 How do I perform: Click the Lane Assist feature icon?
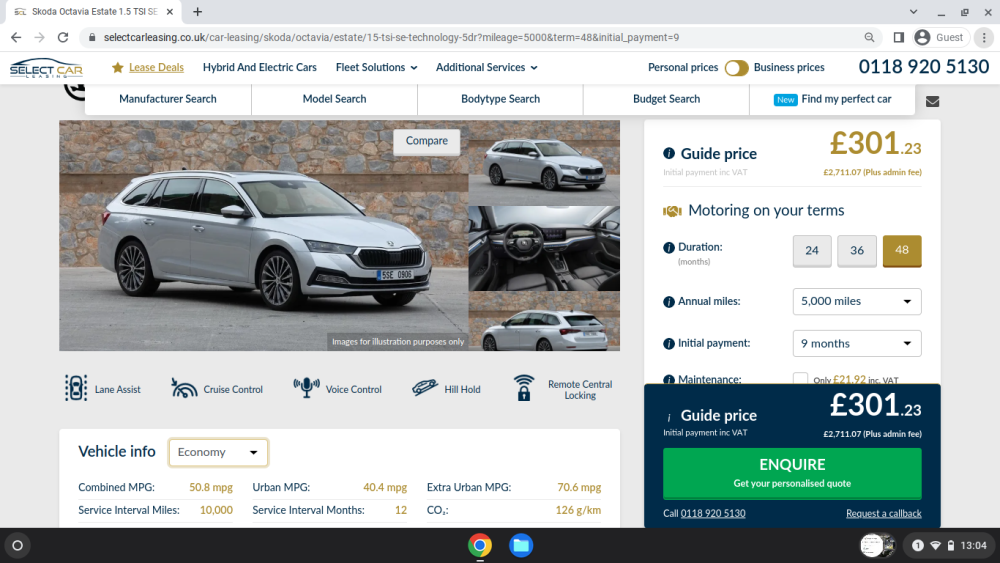(76, 388)
